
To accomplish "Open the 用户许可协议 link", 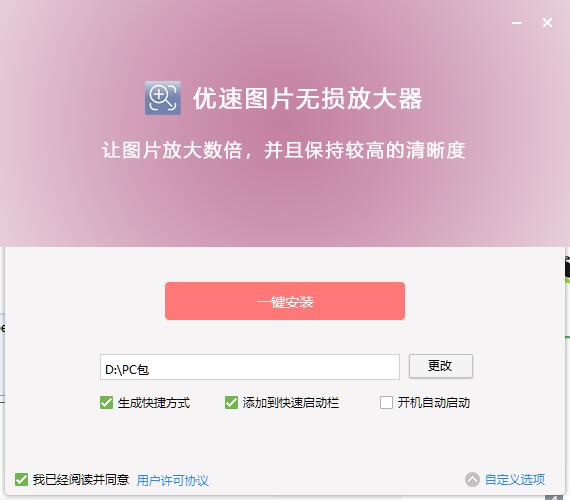I will click(172, 480).
